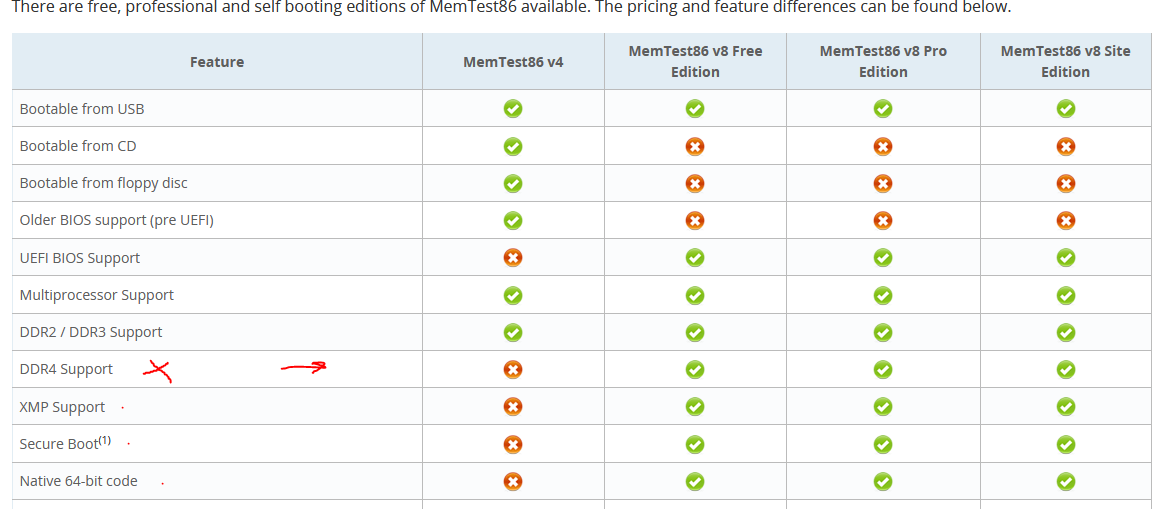Click the MemTest86 v8 Pro Edition header
Image resolution: width=1169 pixels, height=509 pixels.
tap(883, 61)
